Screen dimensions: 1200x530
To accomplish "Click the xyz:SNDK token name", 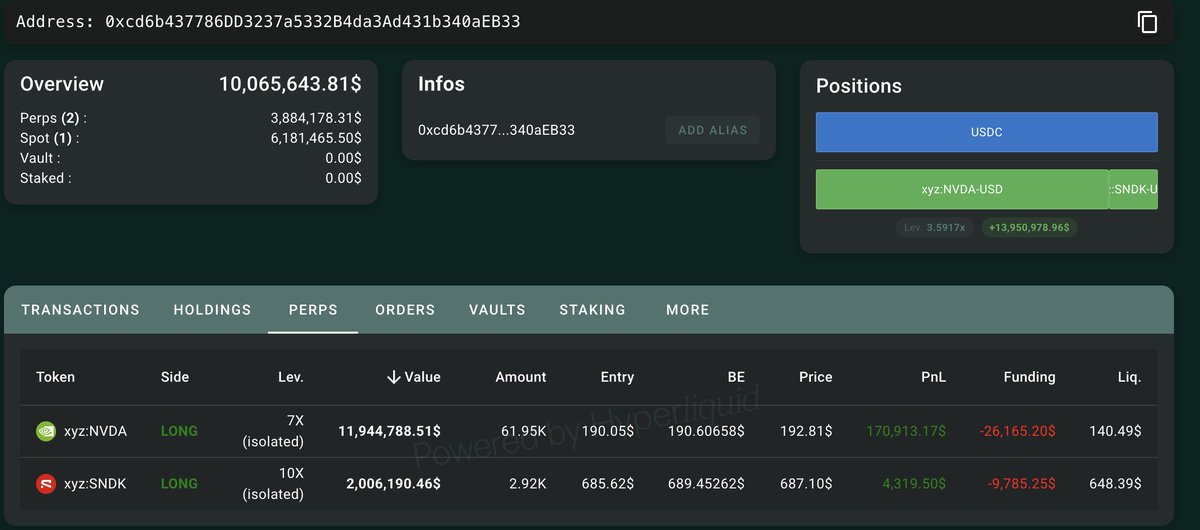I will tap(96, 484).
